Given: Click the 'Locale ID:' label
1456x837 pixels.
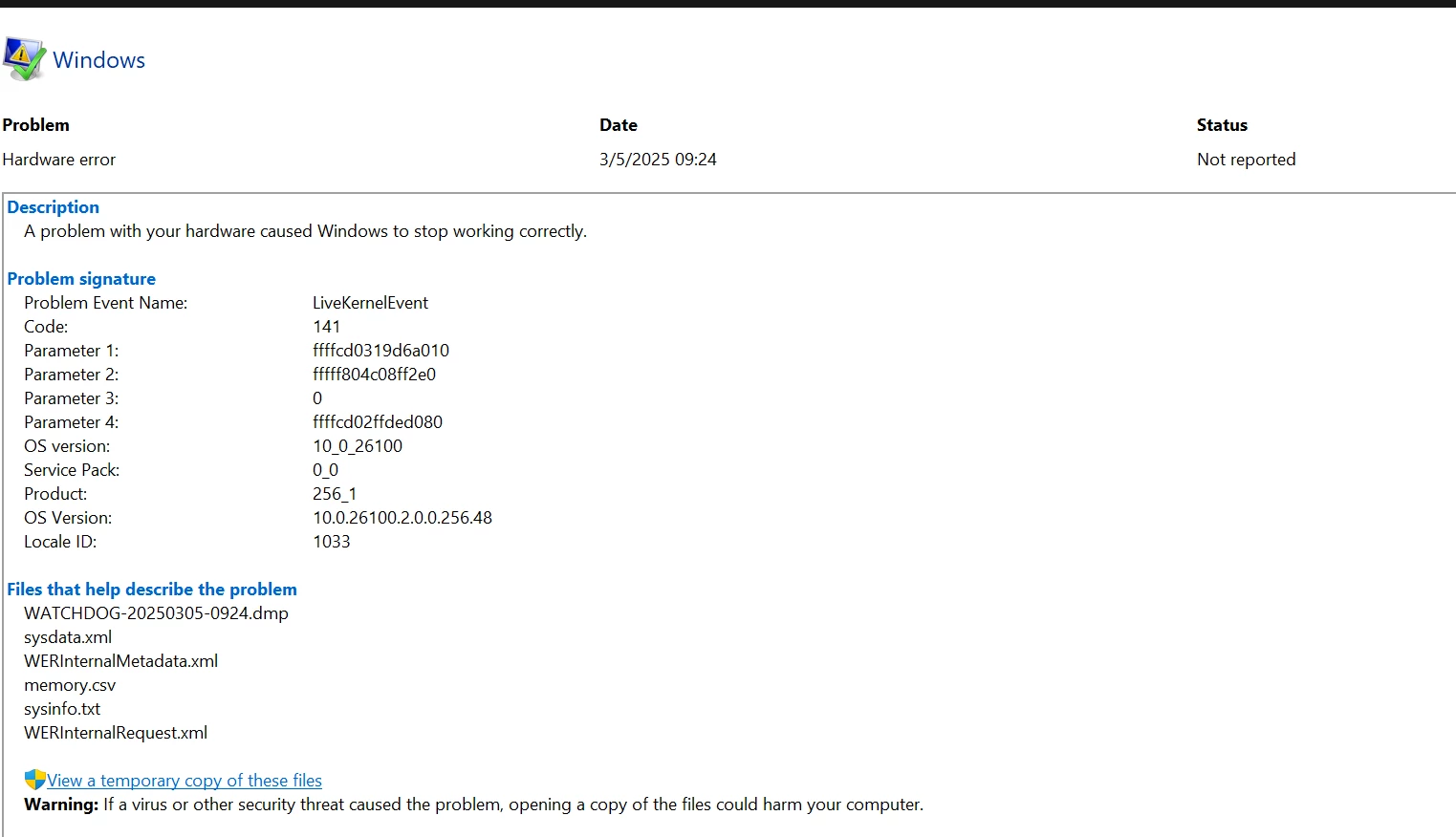Looking at the screenshot, I should click(x=60, y=542).
